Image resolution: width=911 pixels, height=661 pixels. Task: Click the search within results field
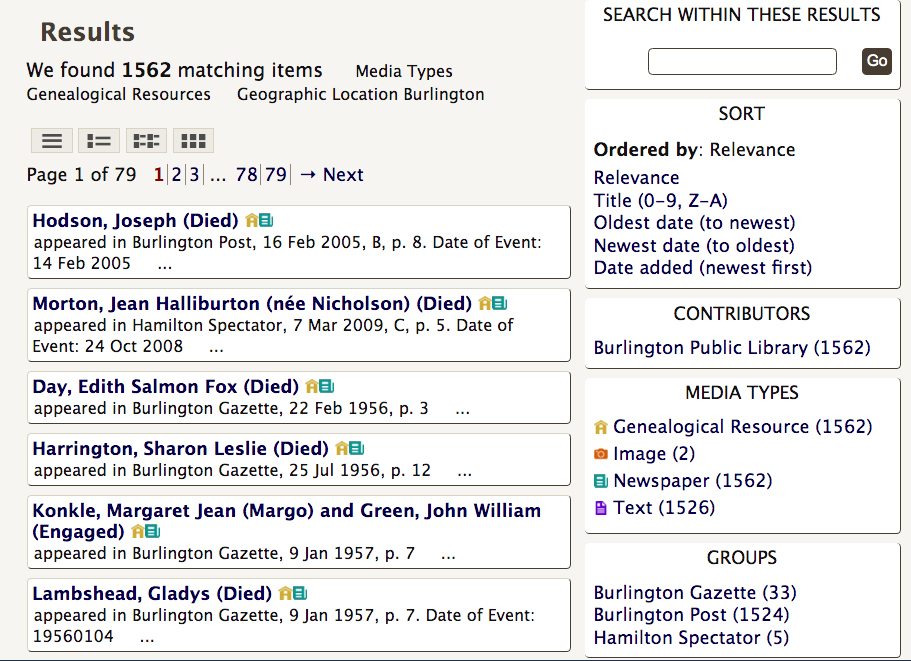pyautogui.click(x=742, y=62)
